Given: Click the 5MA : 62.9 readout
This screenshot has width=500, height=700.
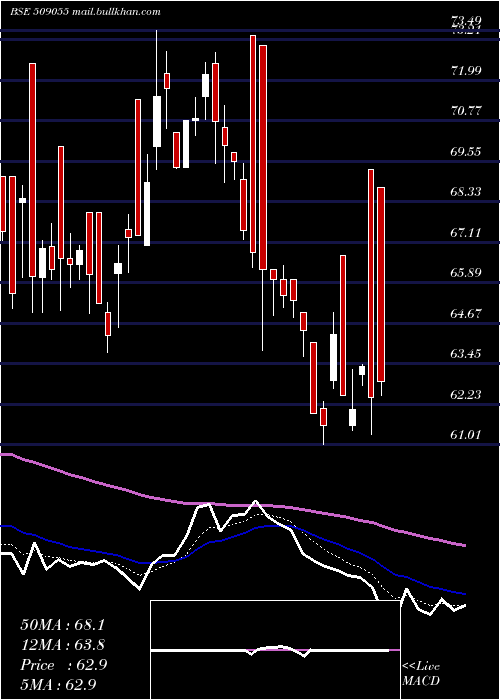Looking at the screenshot, I should [x=58, y=685].
